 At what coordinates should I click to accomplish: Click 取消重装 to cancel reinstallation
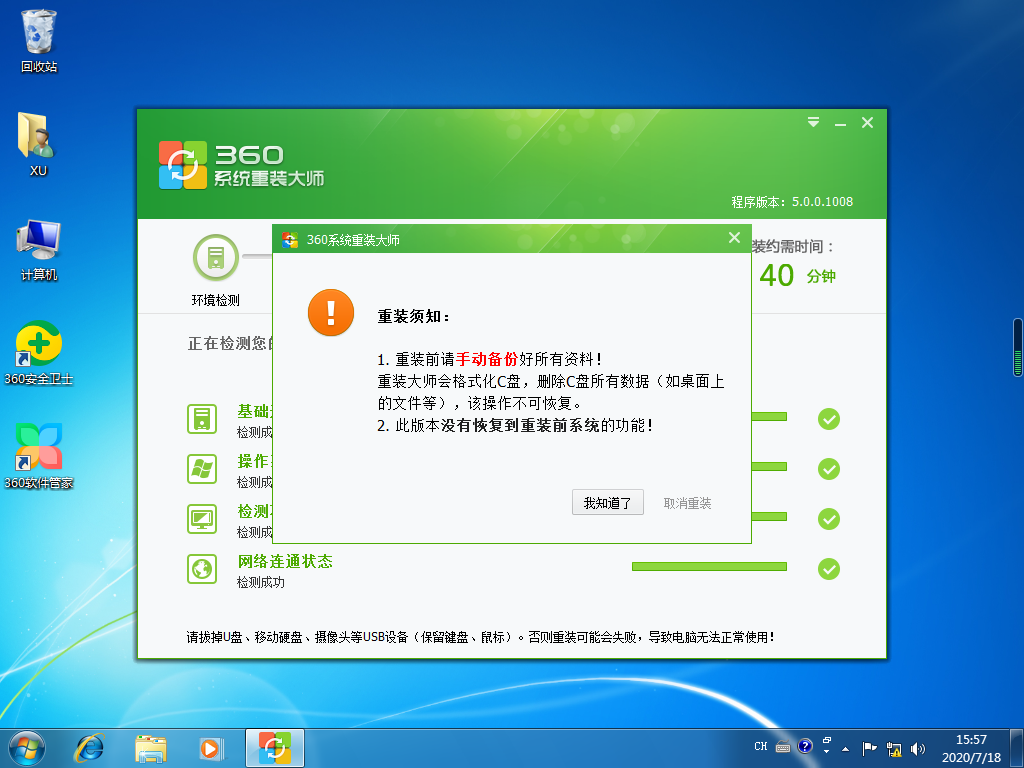[689, 502]
